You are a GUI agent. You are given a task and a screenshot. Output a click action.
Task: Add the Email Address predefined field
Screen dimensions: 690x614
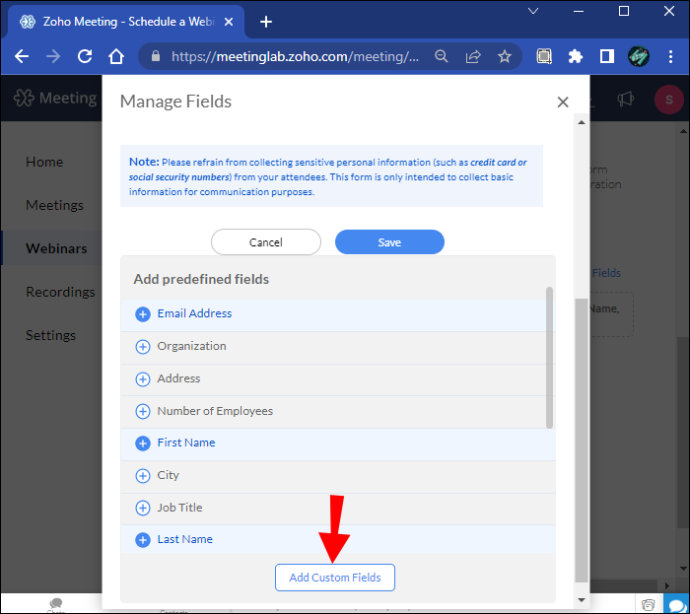click(338, 314)
